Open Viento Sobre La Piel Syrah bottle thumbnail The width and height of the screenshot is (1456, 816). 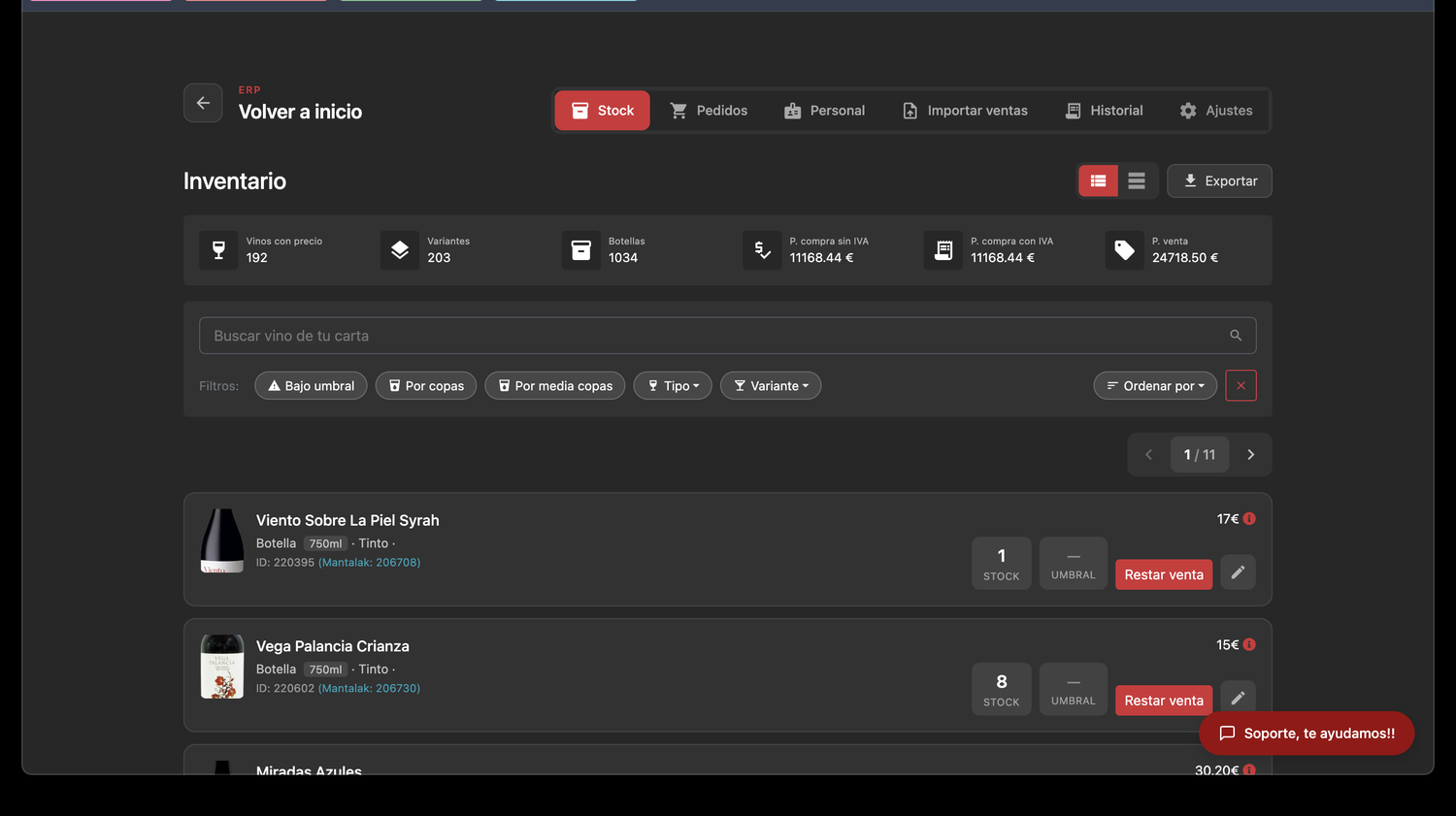pyautogui.click(x=222, y=540)
